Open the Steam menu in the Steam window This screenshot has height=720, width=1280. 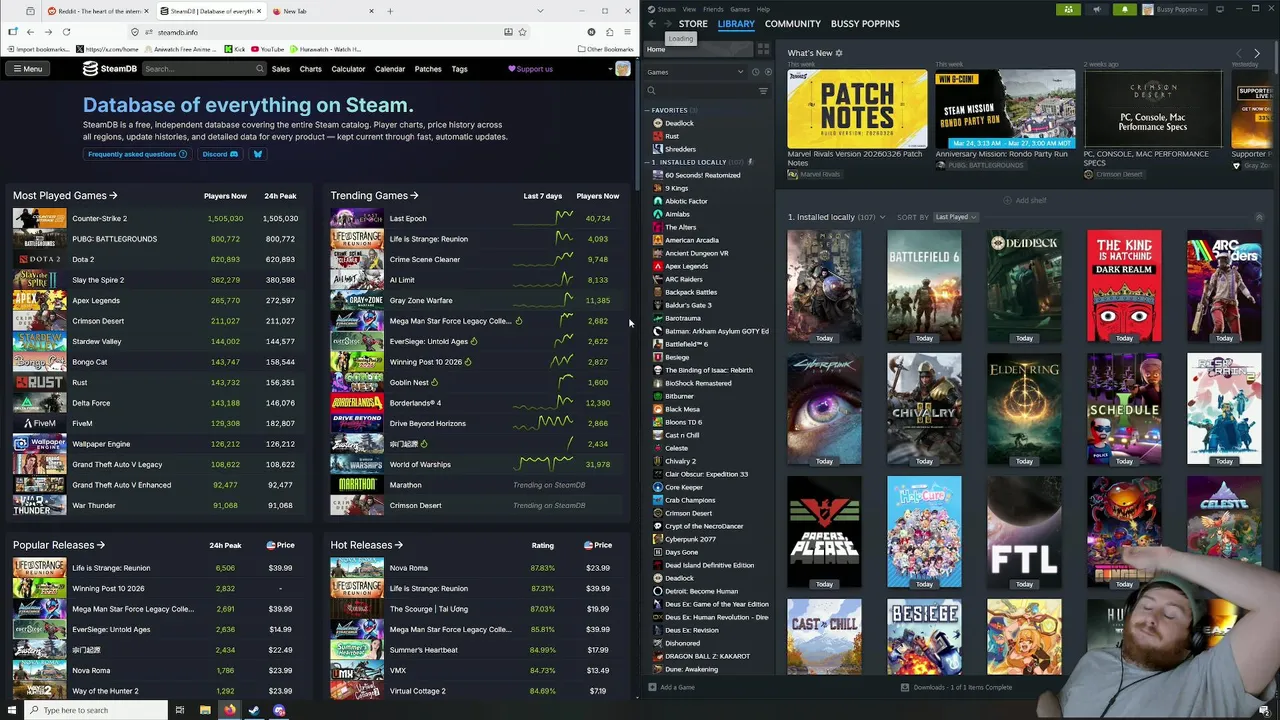coord(666,9)
